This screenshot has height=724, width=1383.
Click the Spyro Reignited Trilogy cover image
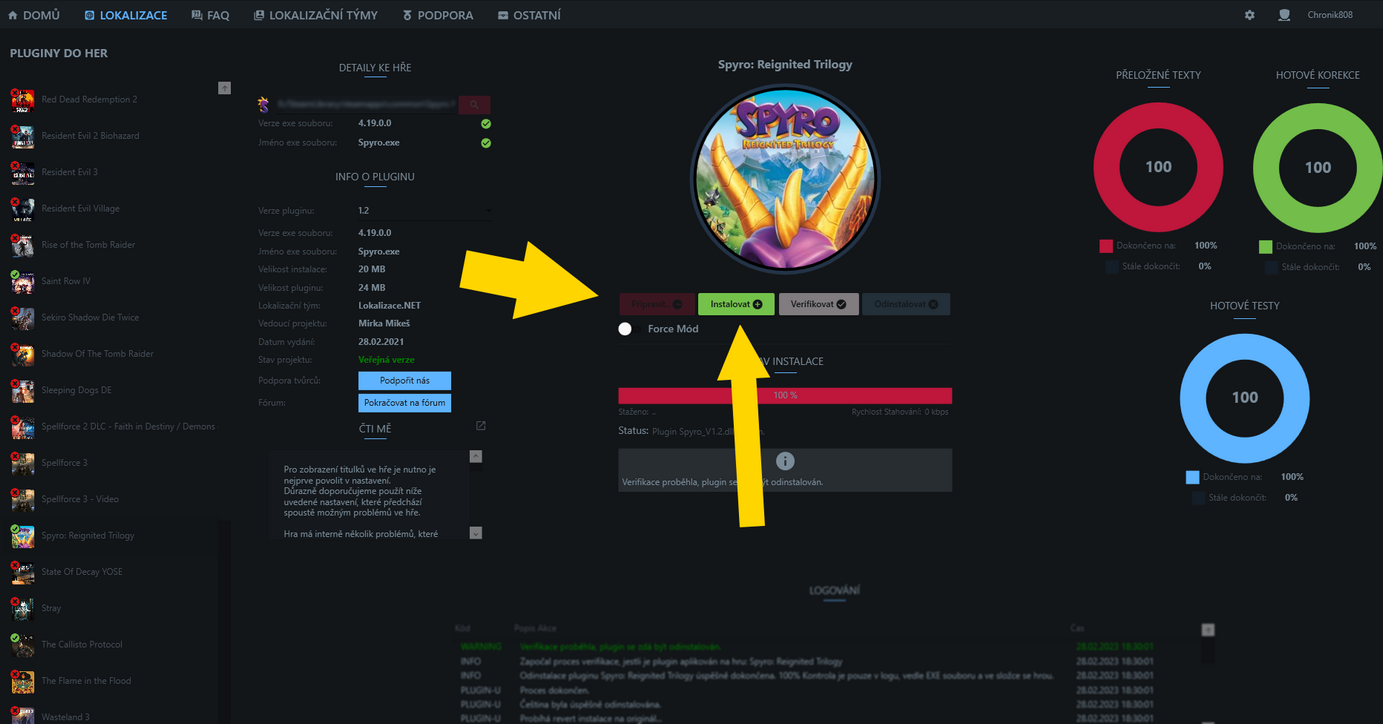tap(785, 179)
